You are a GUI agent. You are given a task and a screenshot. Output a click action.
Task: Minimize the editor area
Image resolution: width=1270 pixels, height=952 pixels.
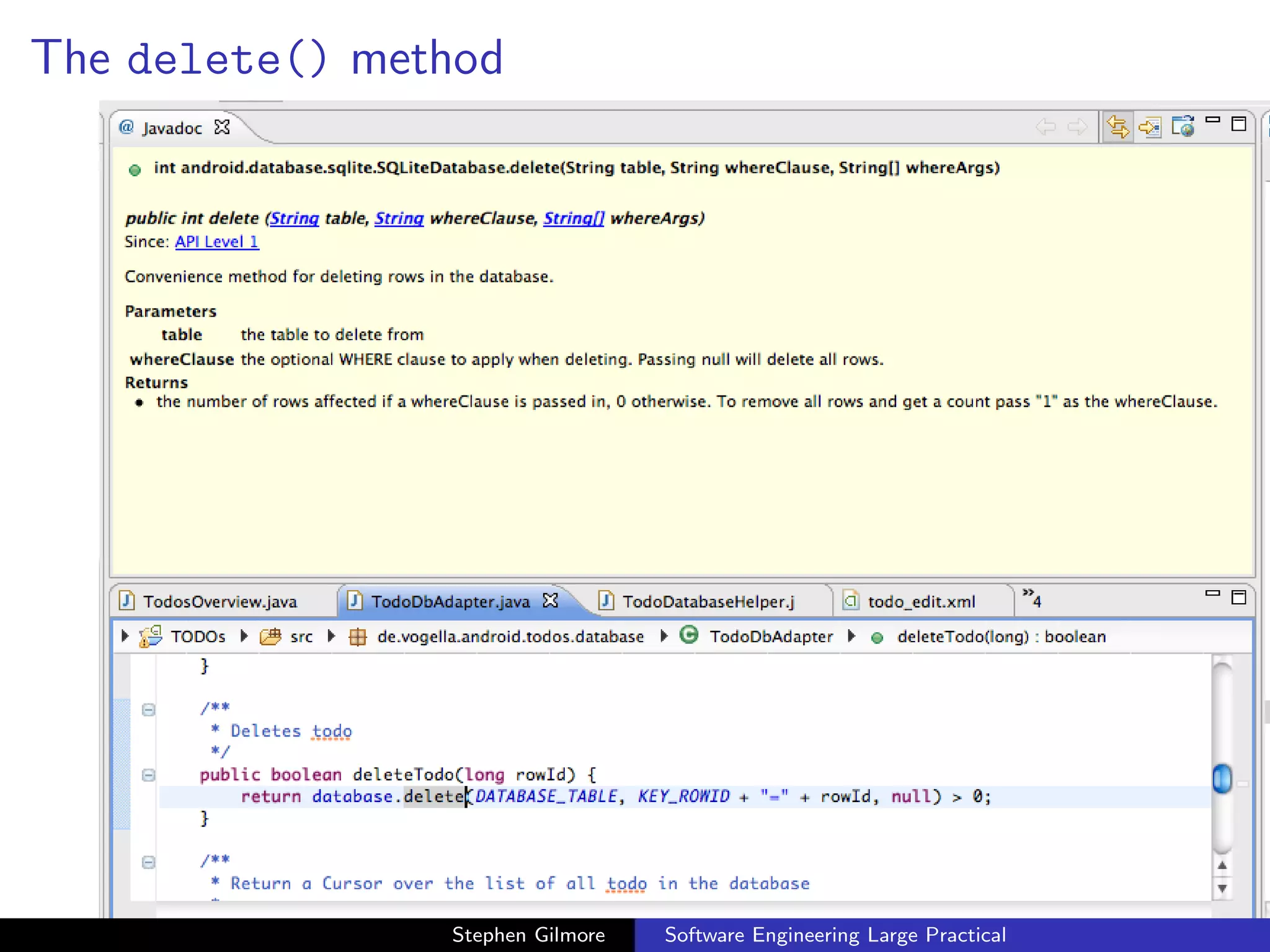click(x=1213, y=593)
